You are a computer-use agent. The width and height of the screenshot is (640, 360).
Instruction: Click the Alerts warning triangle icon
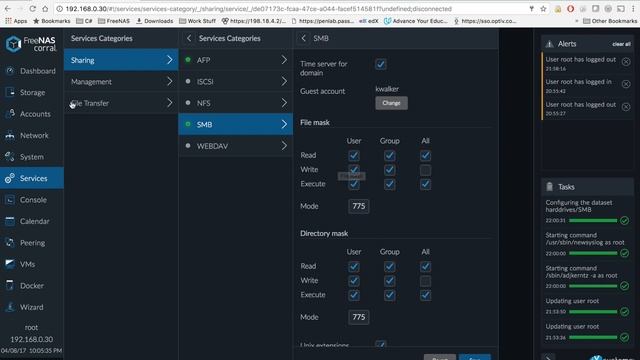point(549,44)
